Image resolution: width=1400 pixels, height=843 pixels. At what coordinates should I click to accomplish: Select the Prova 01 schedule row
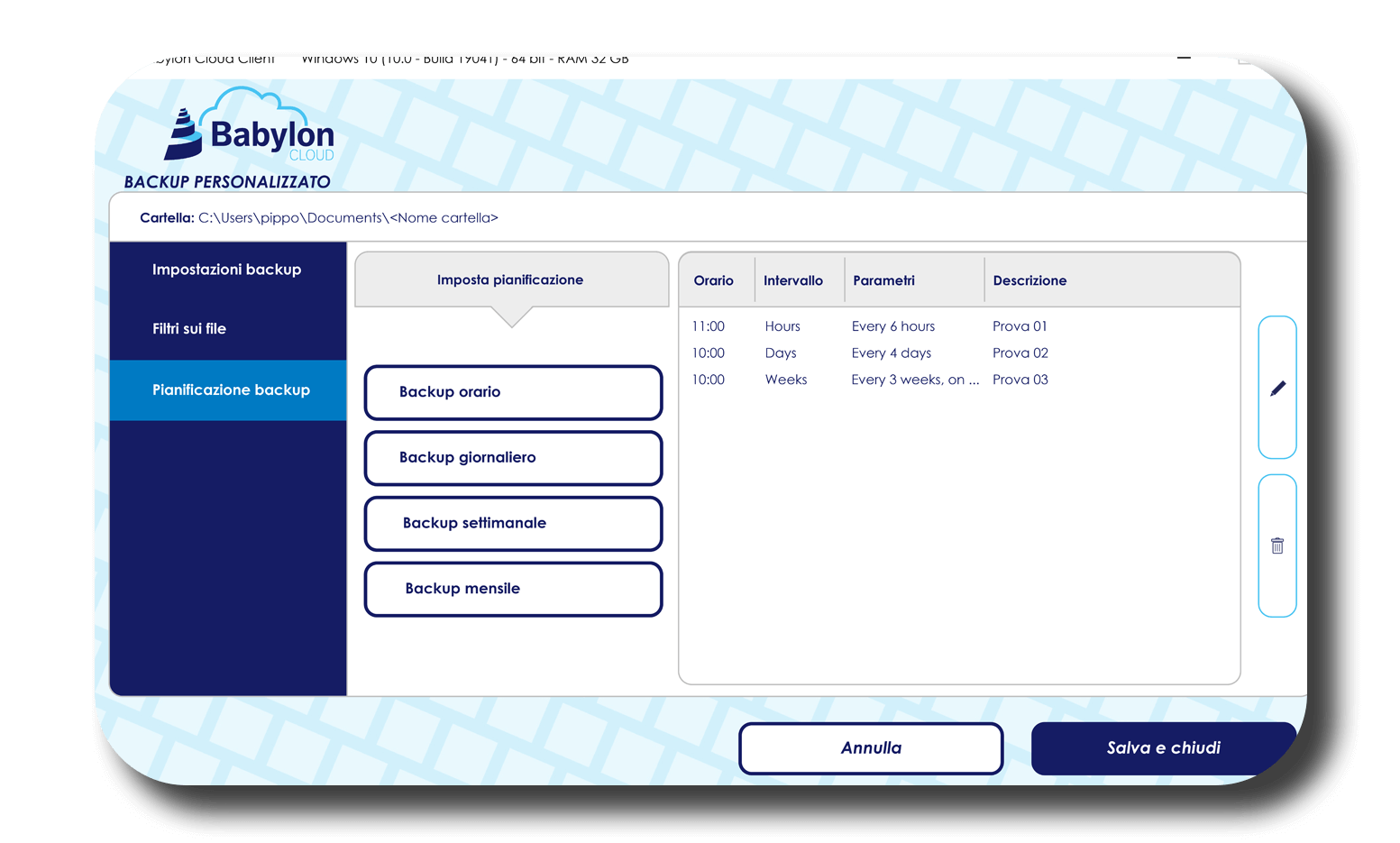[958, 326]
